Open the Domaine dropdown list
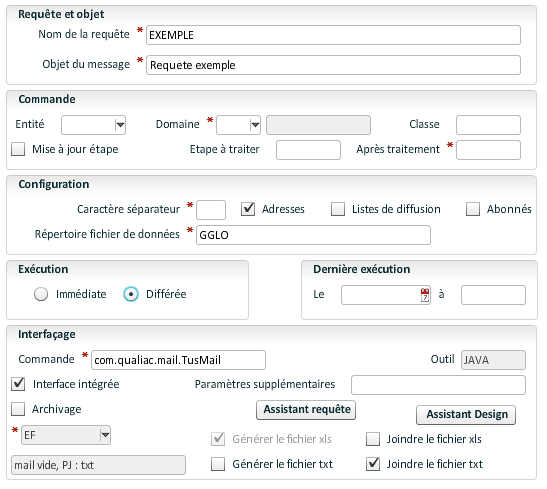547x489 pixels. tap(255, 125)
